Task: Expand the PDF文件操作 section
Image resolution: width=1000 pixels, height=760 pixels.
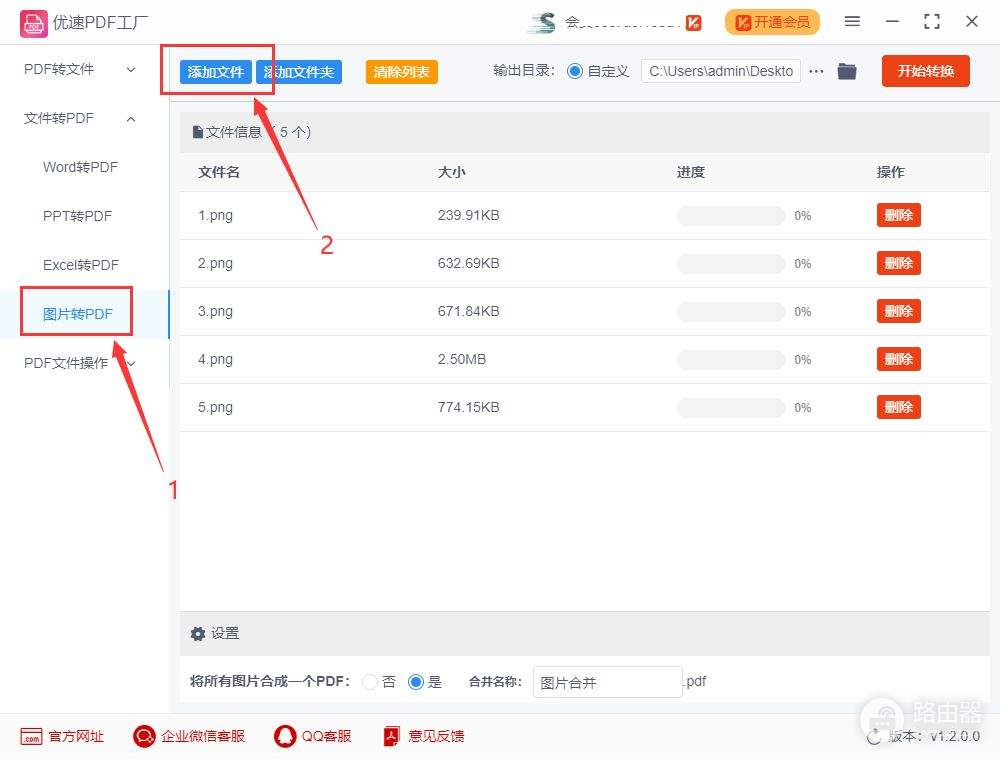Action: point(82,363)
